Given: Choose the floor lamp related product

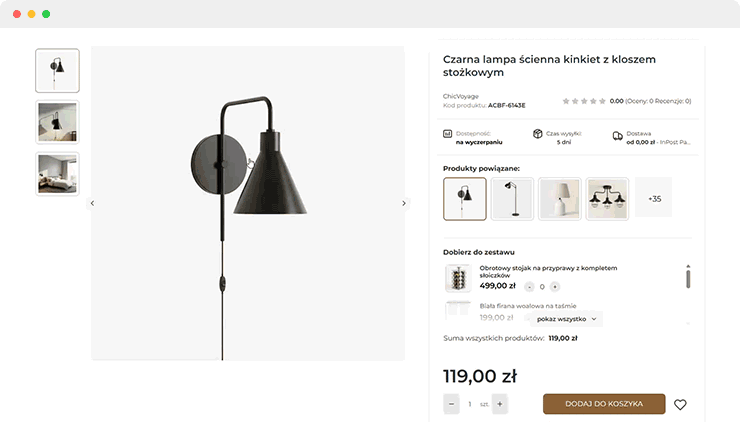Looking at the screenshot, I should [512, 199].
